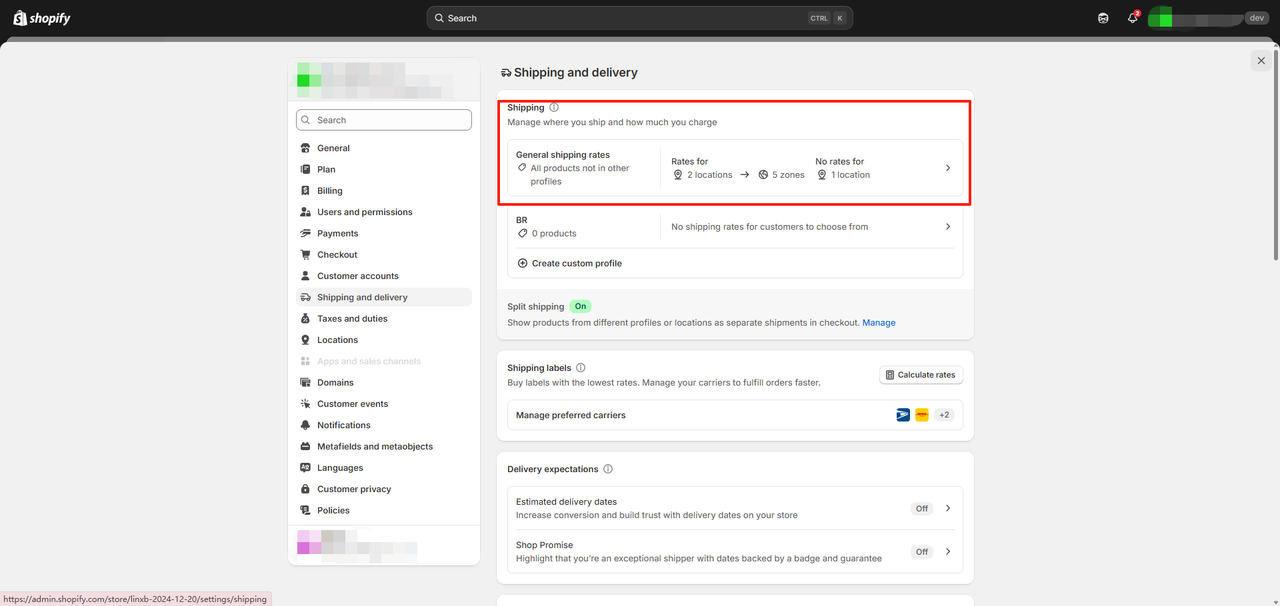Click the DHL carrier icon
This screenshot has width=1280, height=606.
[922, 415]
